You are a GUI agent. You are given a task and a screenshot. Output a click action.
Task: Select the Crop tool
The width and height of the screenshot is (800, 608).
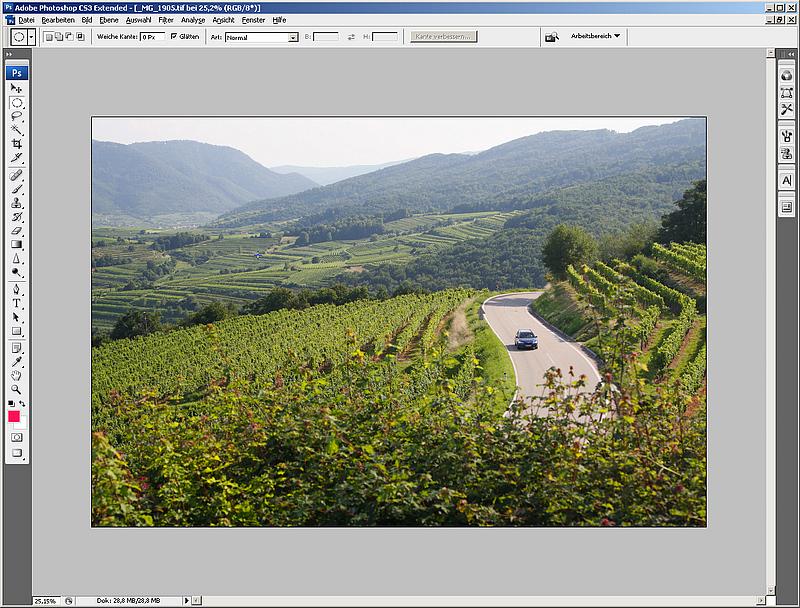click(x=16, y=144)
